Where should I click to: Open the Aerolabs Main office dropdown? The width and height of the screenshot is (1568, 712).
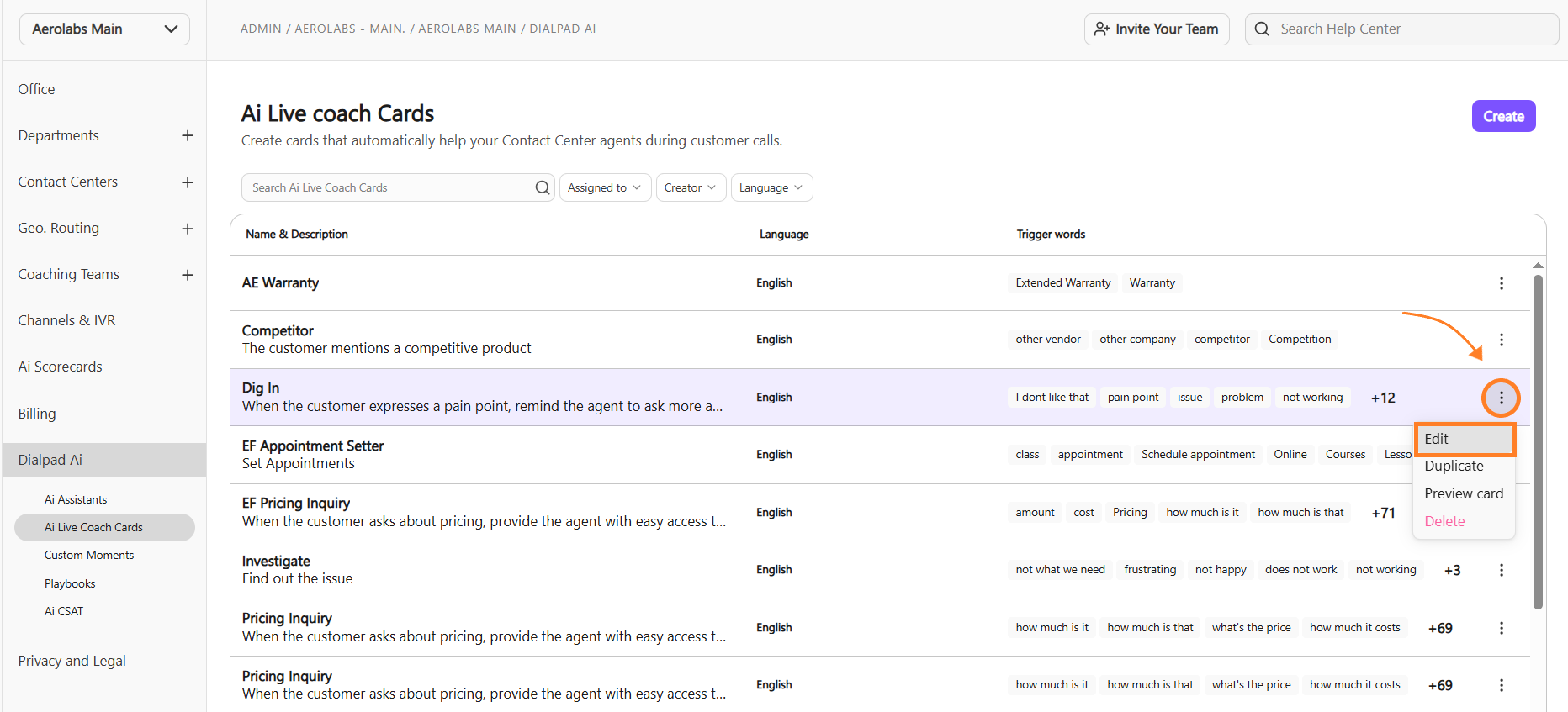[x=104, y=29]
